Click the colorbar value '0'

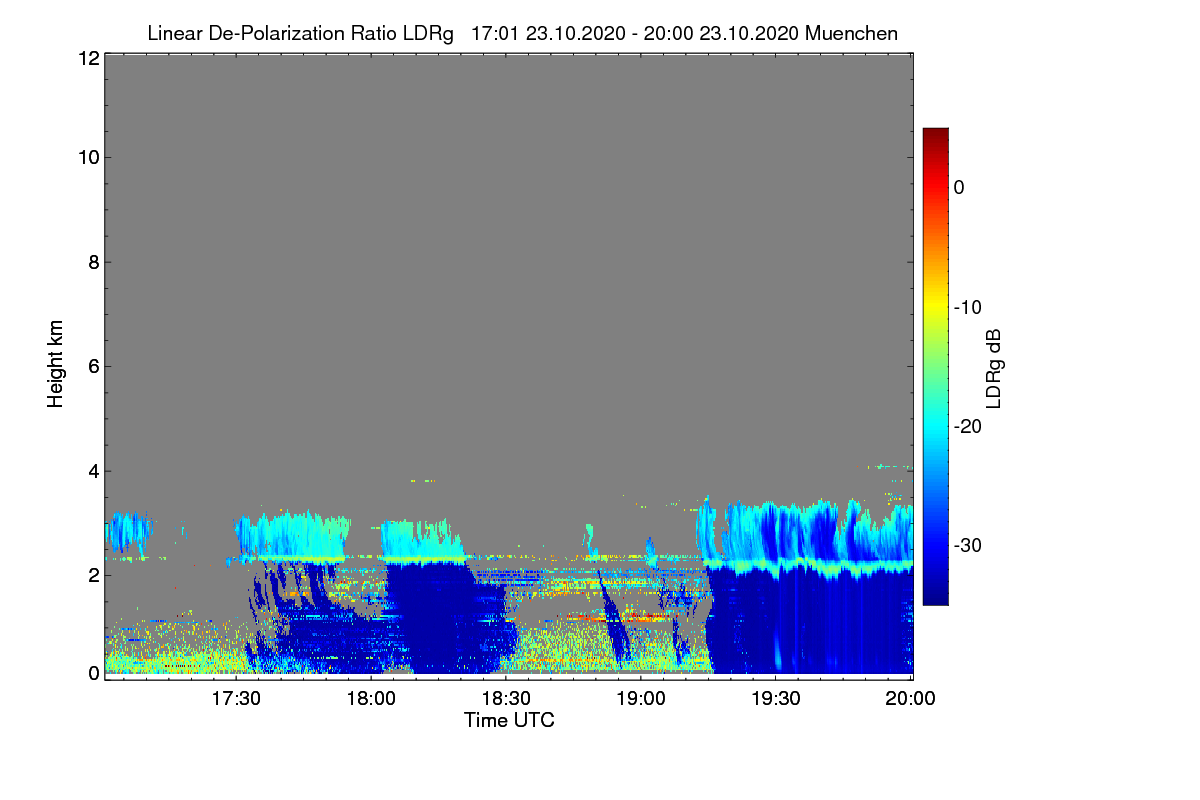click(x=959, y=187)
